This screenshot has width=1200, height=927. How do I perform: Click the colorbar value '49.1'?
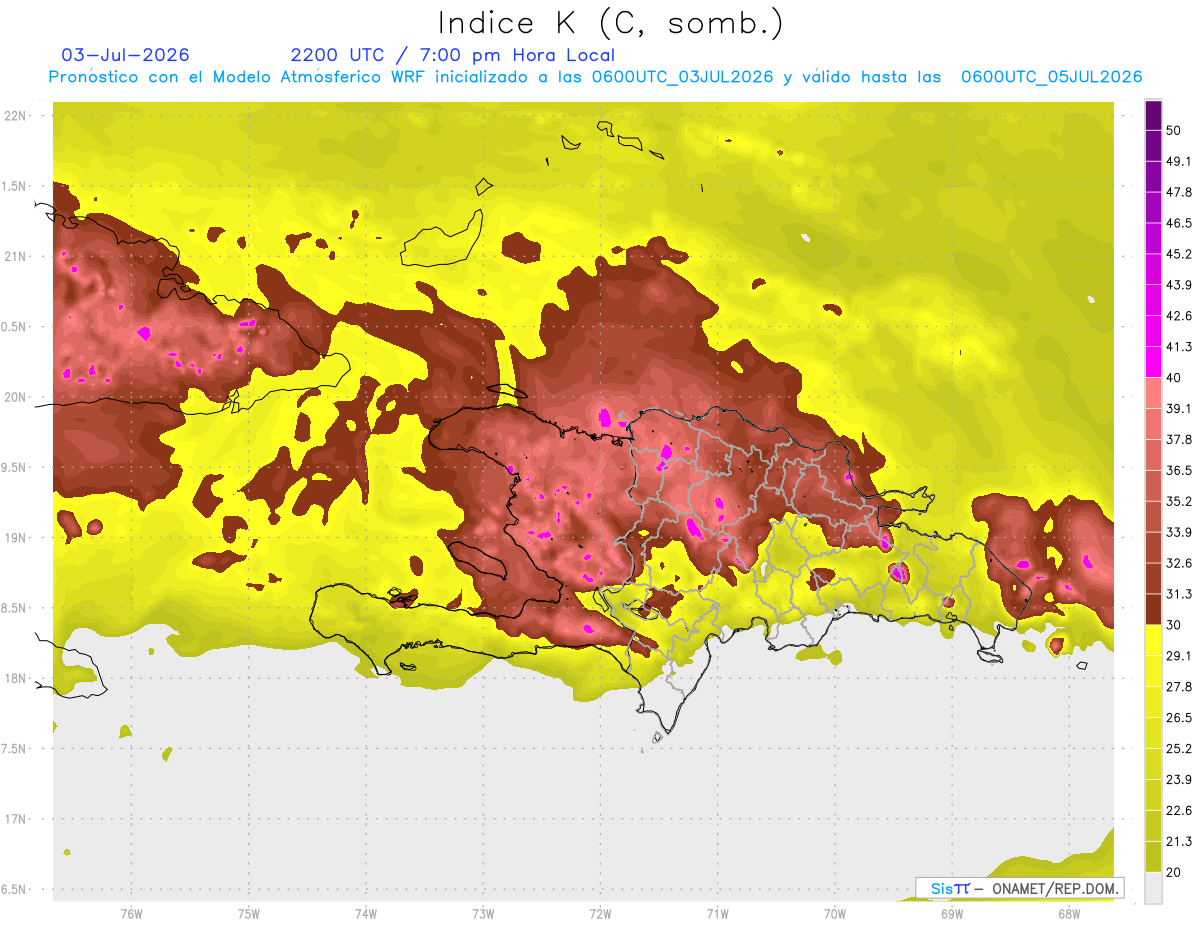(1179, 161)
